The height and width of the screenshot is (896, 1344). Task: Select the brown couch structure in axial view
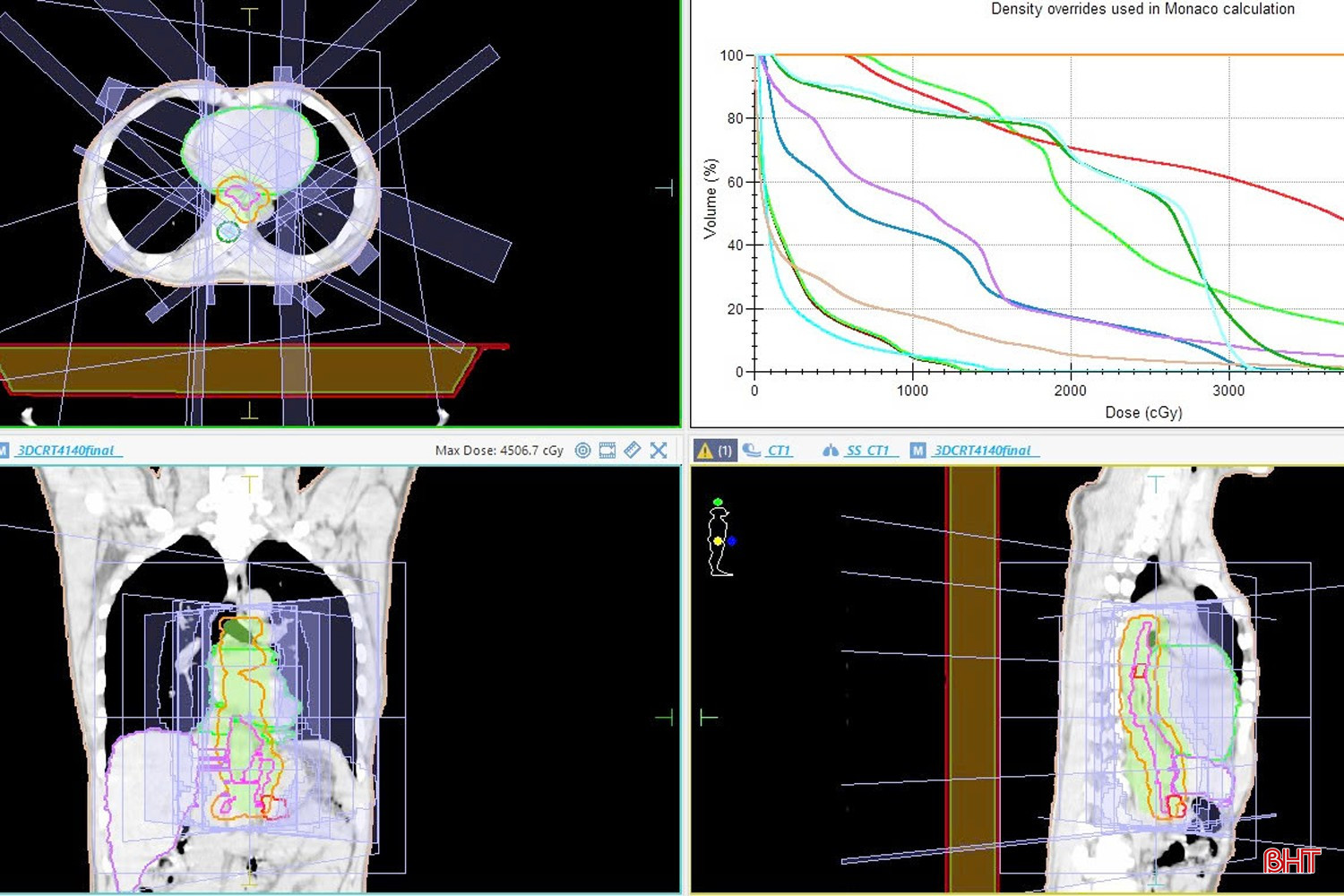[233, 369]
